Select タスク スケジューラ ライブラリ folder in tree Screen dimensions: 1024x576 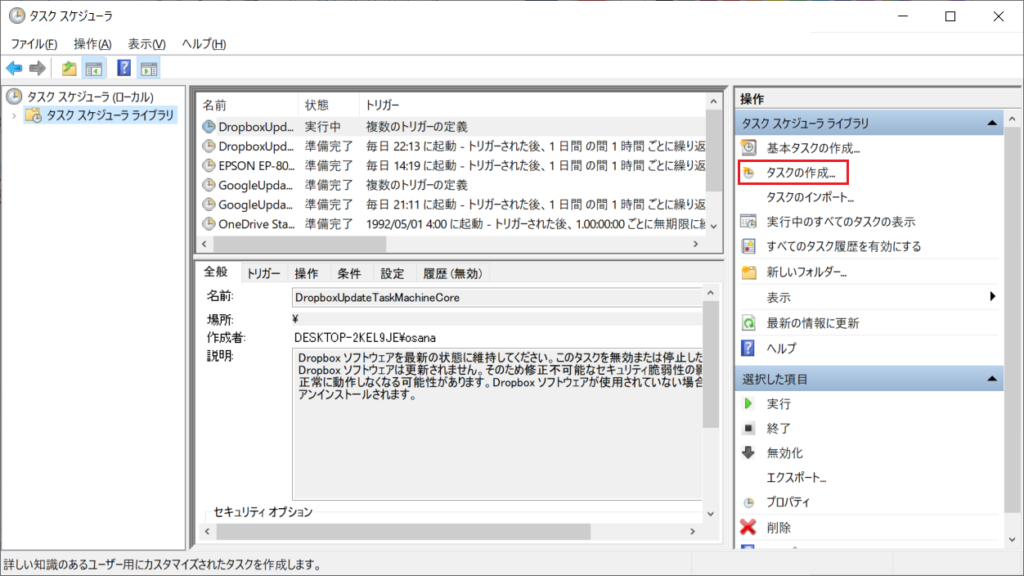tap(110, 116)
